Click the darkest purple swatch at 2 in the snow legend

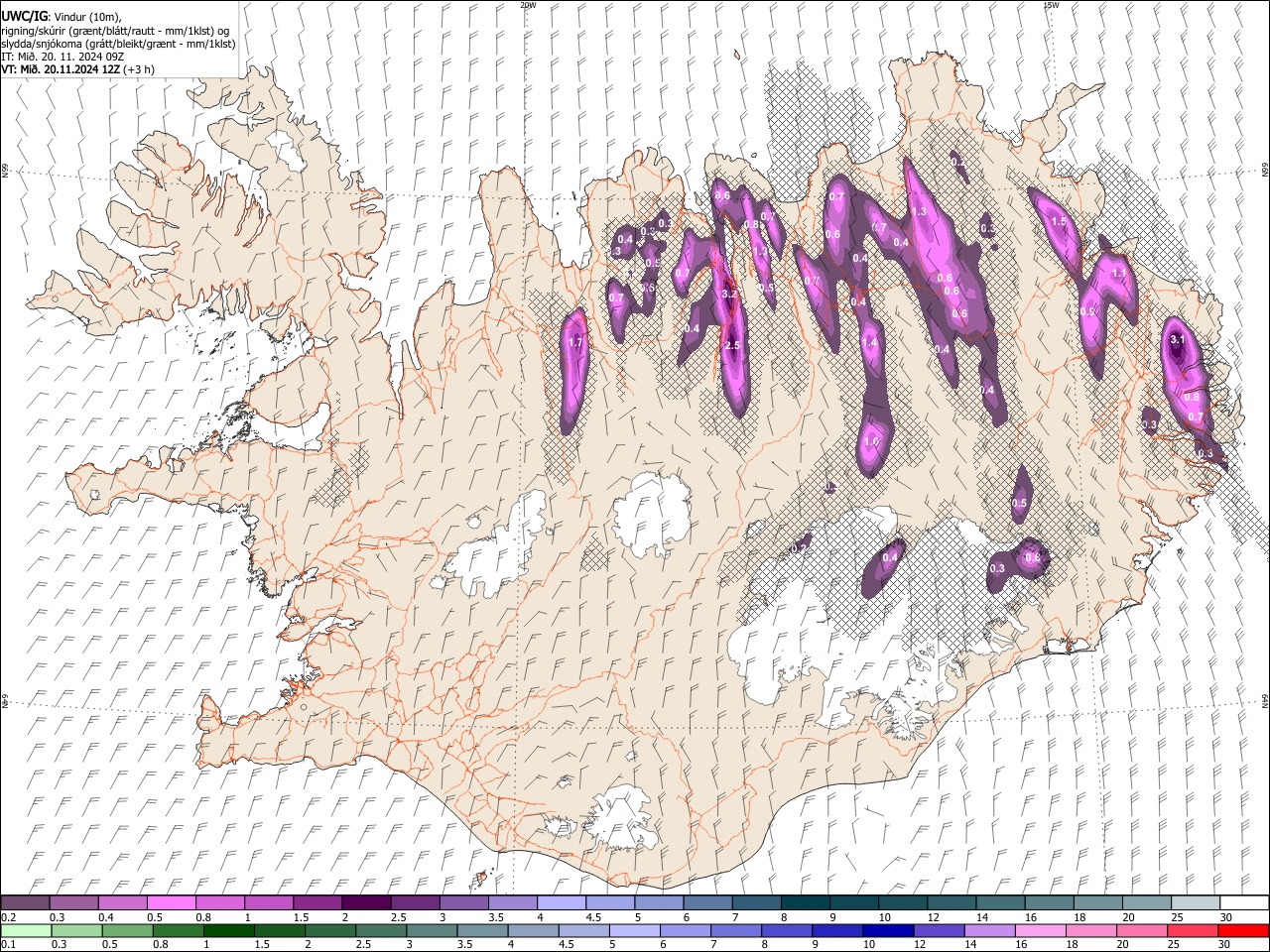pos(366,903)
